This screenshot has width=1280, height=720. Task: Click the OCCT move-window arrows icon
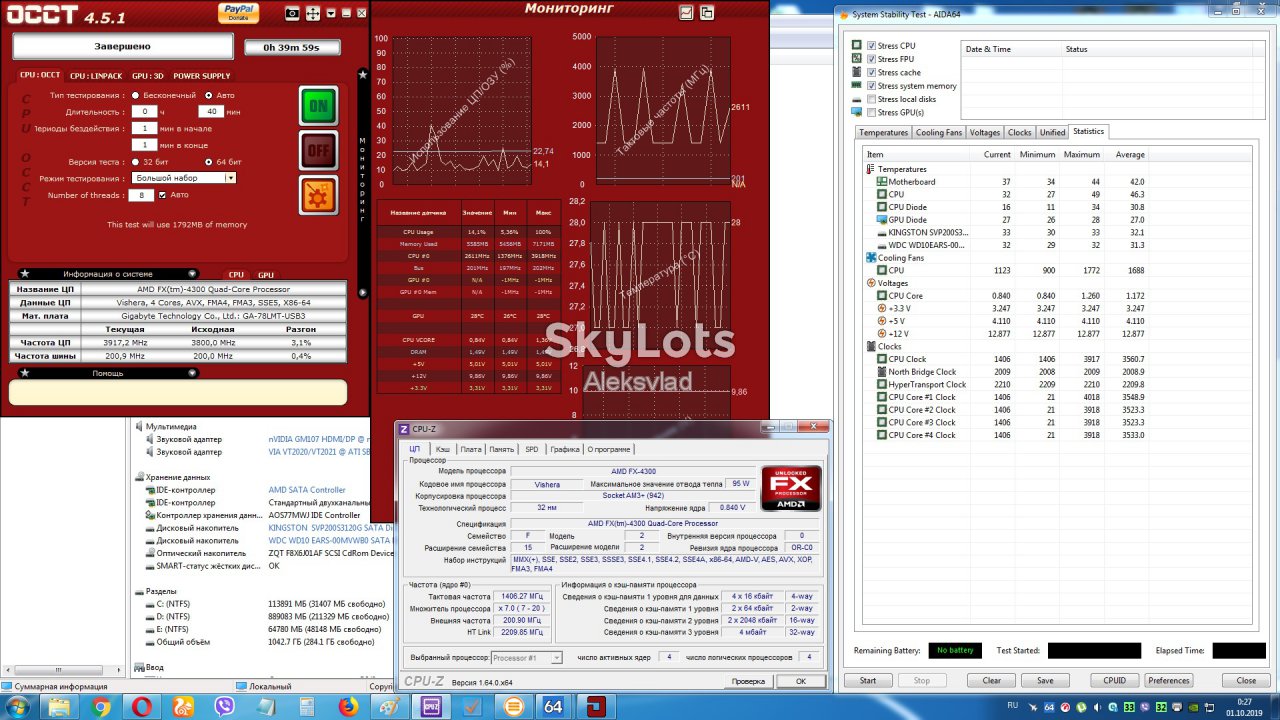coord(312,13)
